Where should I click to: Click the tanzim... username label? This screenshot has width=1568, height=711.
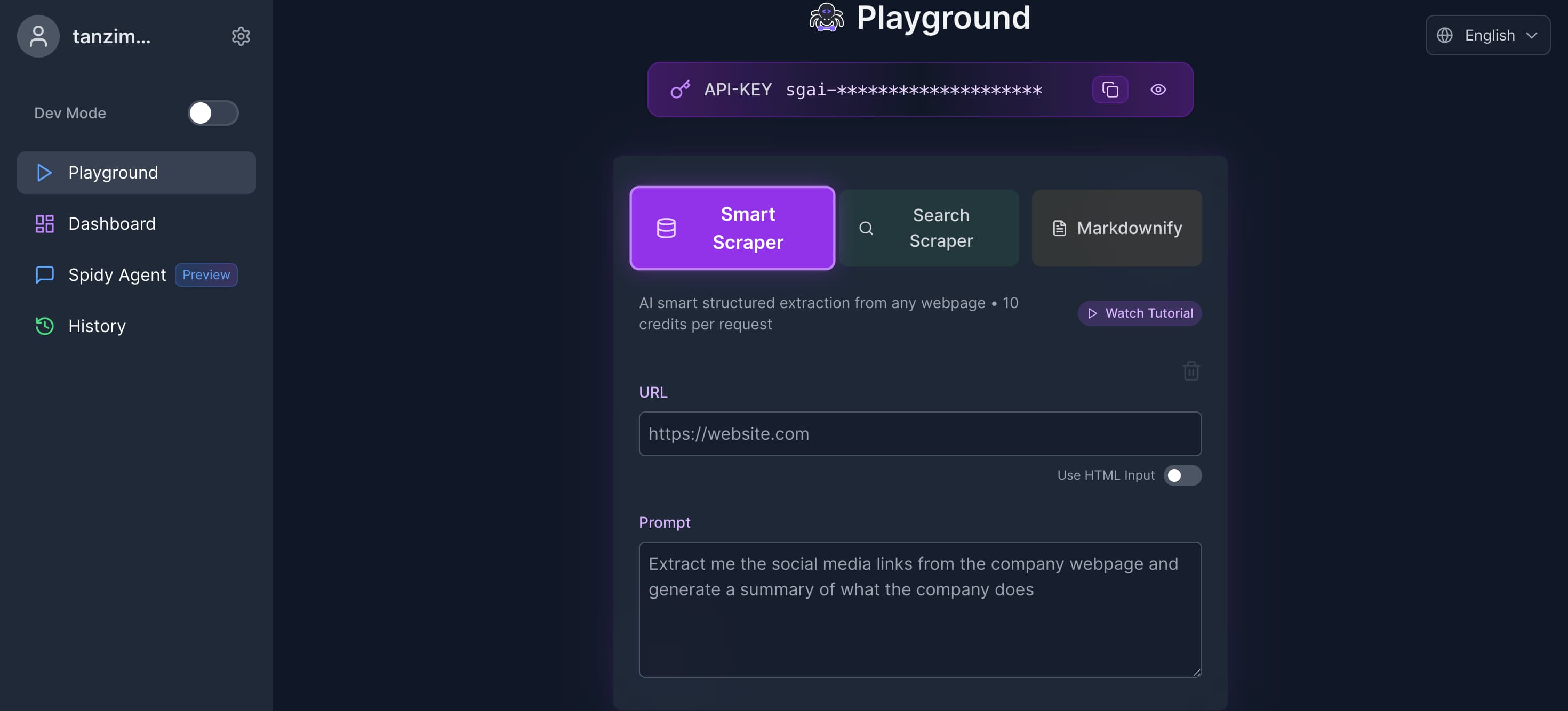pos(111,36)
